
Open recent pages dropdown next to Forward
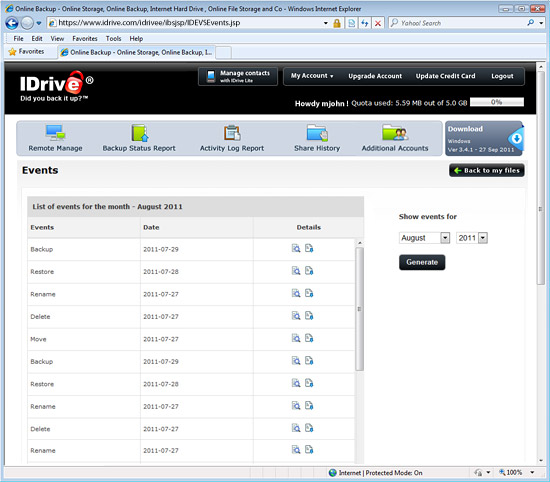39,23
